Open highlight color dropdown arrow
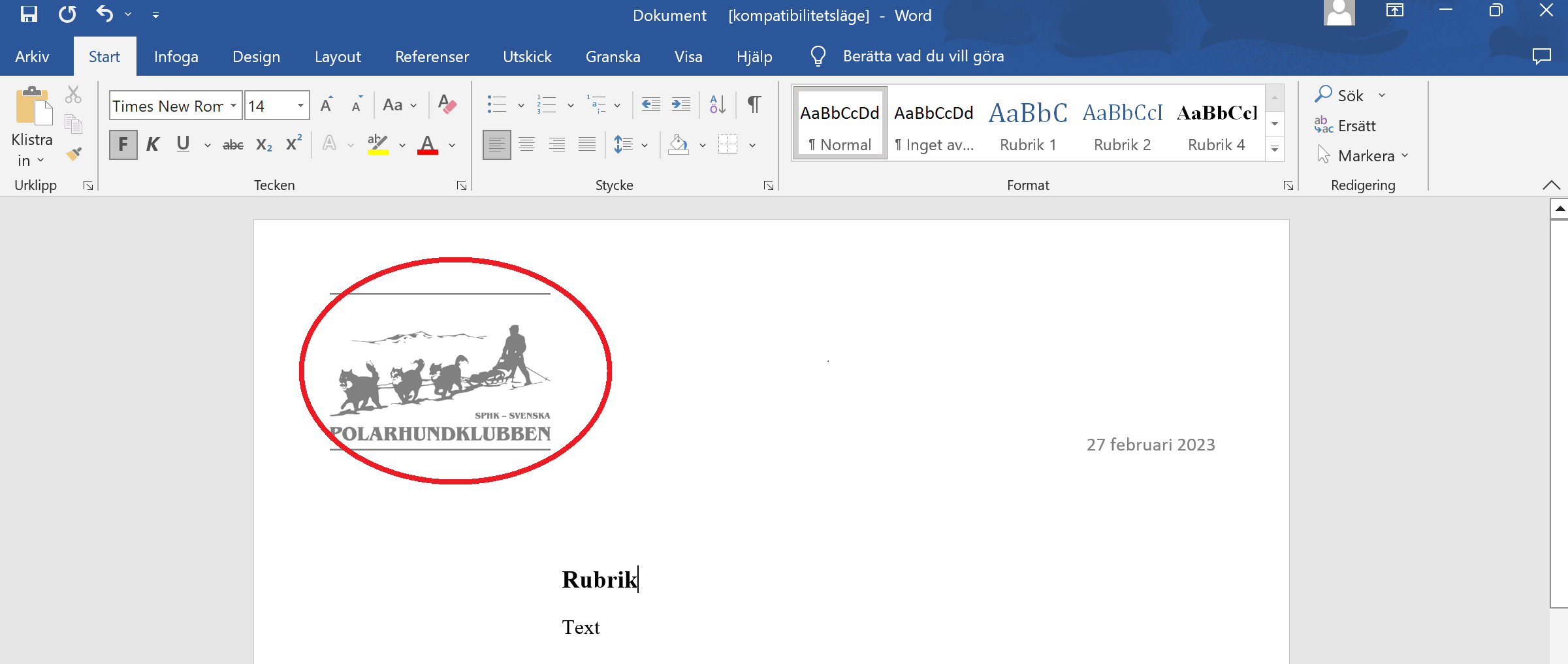Screen dimensions: 1568x664 [x=402, y=146]
